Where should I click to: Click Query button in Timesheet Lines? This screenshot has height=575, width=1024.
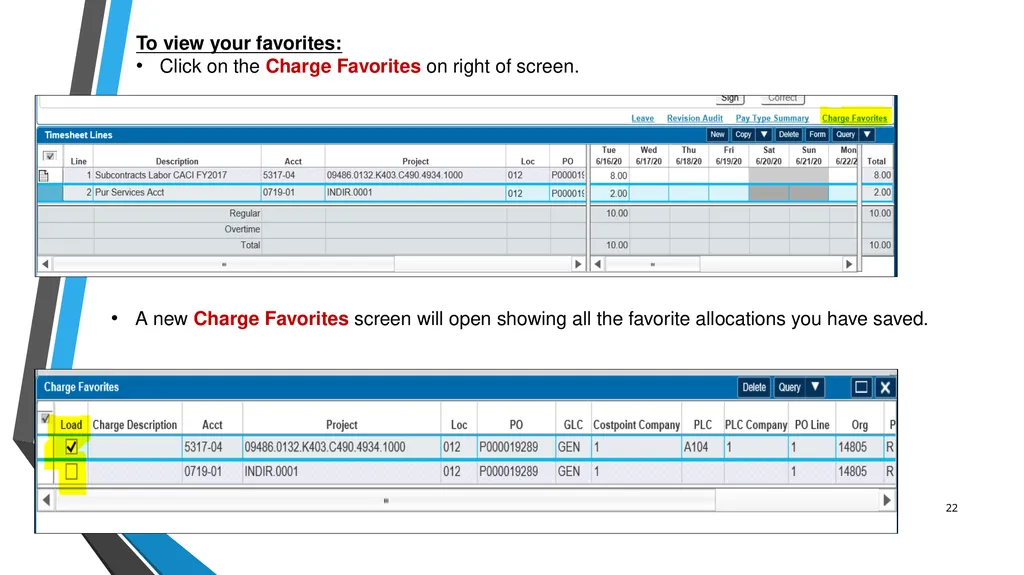845,135
